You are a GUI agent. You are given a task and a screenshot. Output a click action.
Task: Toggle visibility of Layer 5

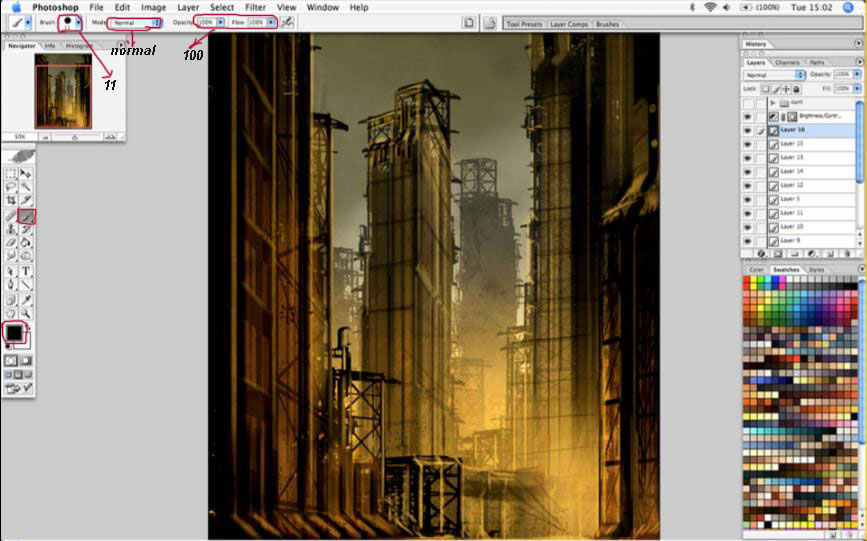pos(748,200)
